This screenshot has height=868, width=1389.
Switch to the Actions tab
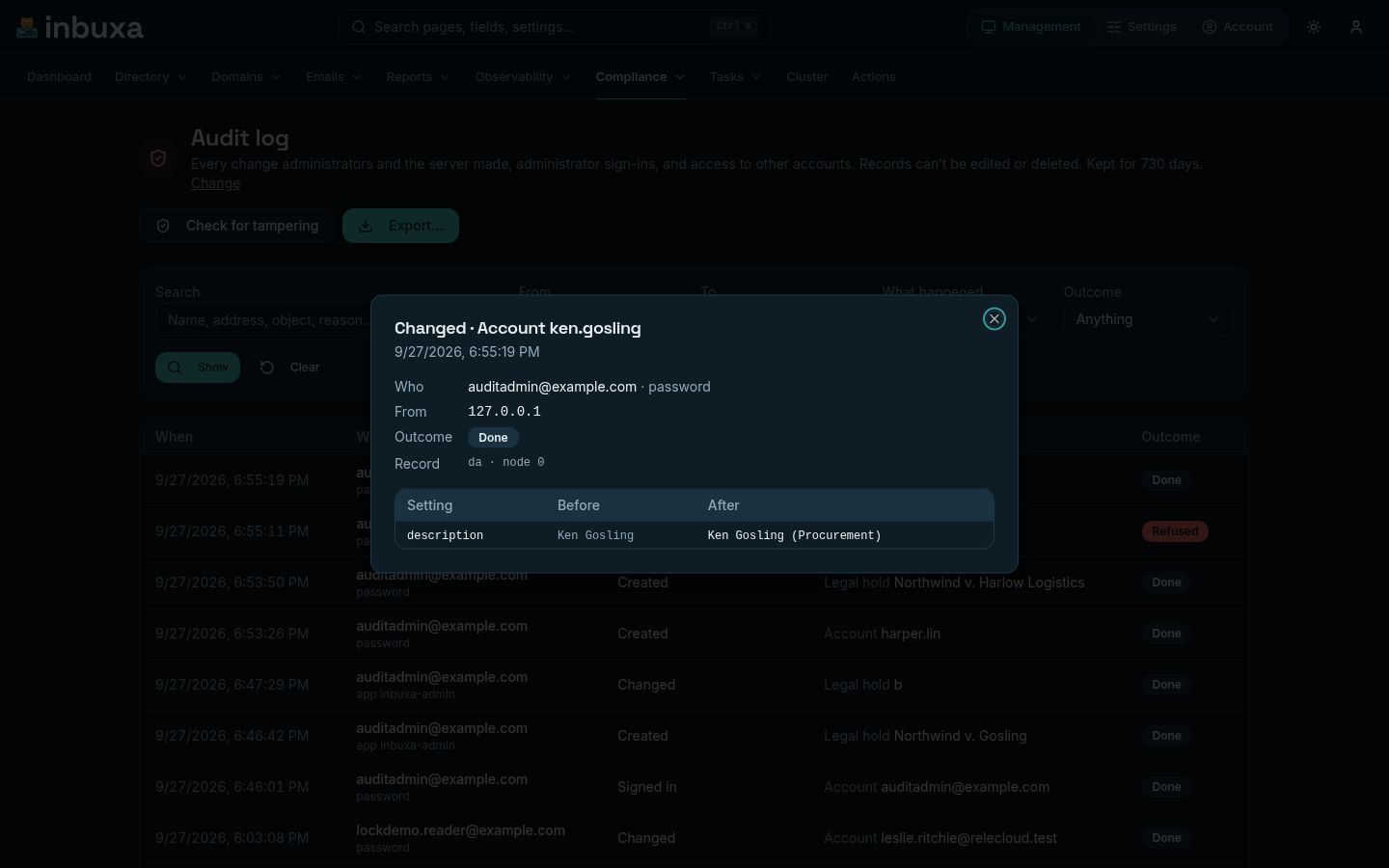coord(874,77)
